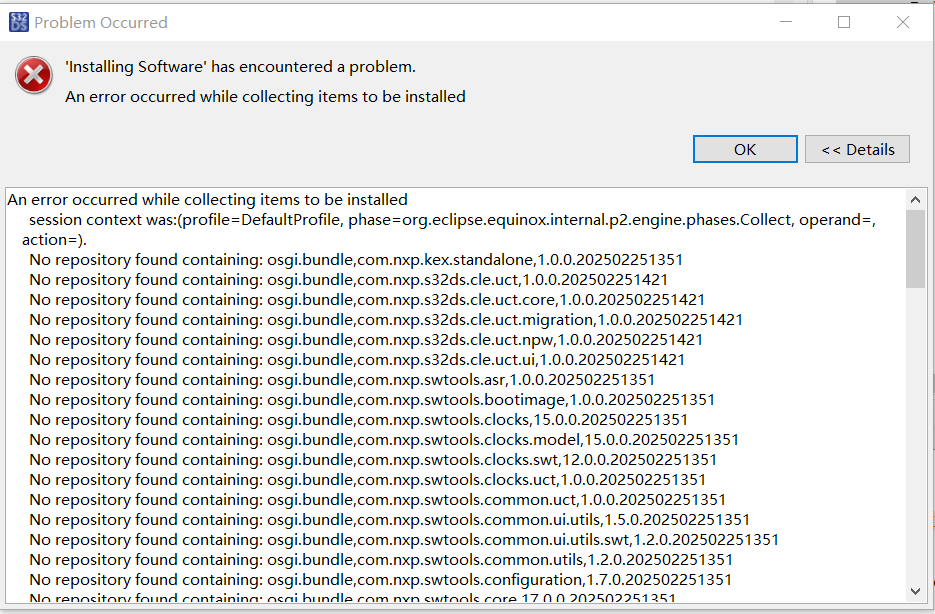Collapse details with << Details button
The image size is (935, 614).
[x=857, y=149]
